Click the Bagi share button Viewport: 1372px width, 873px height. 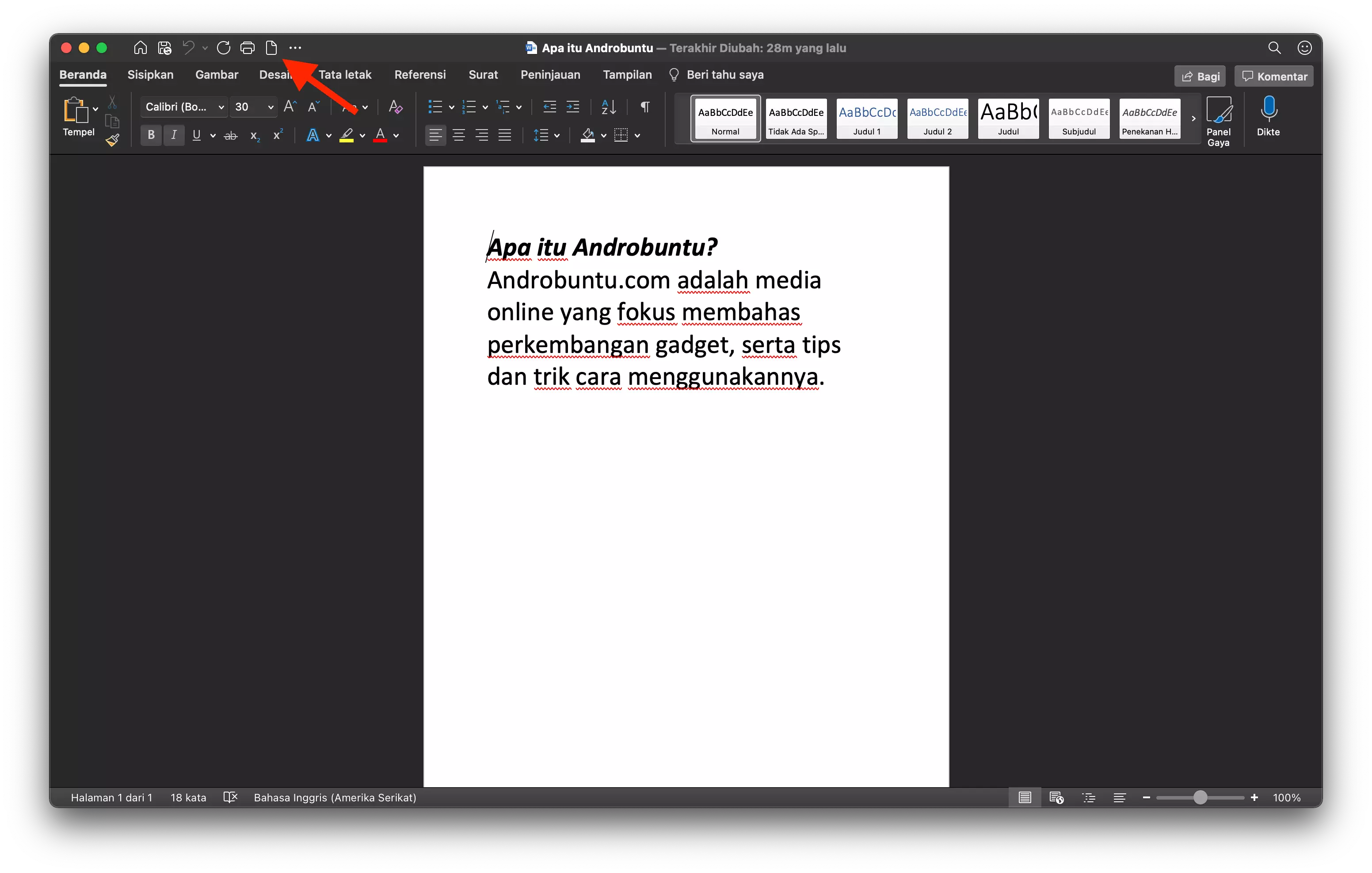(x=1200, y=75)
